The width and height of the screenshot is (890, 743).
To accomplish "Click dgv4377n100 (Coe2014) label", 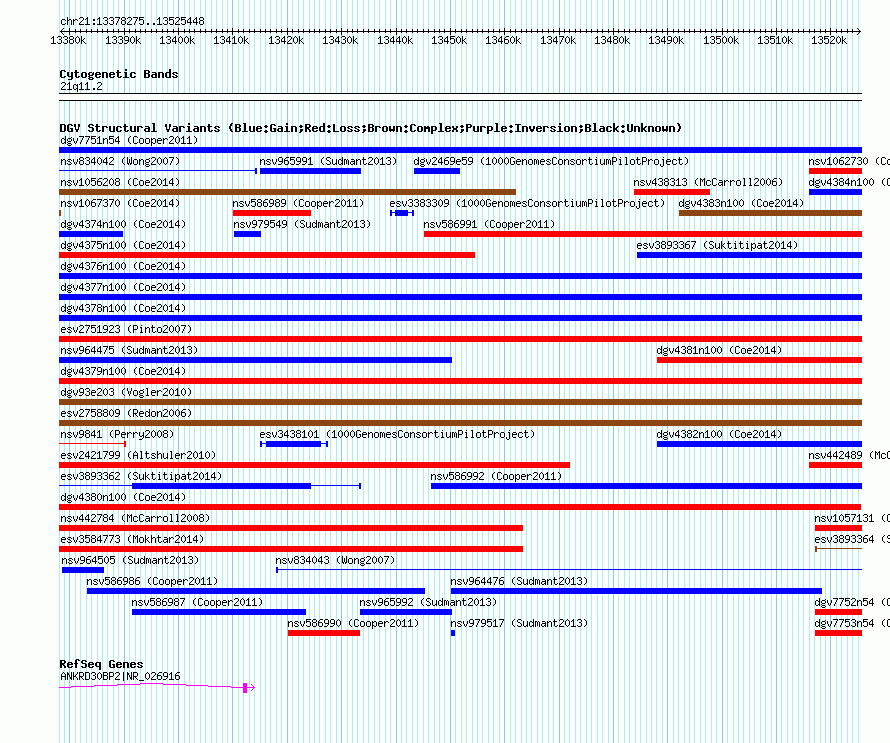I will 123,287.
